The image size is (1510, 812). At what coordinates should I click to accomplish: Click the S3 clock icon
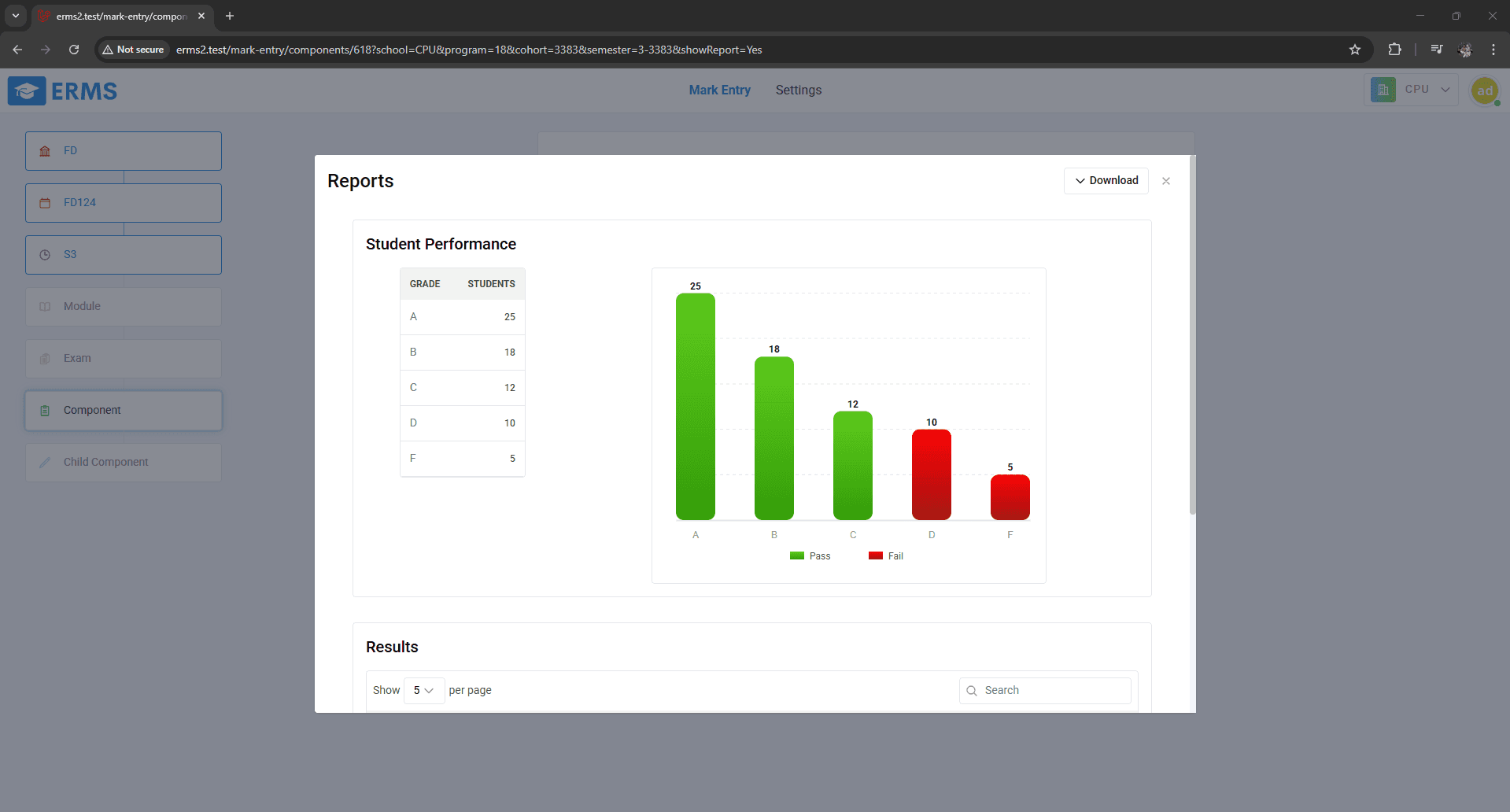pos(45,254)
